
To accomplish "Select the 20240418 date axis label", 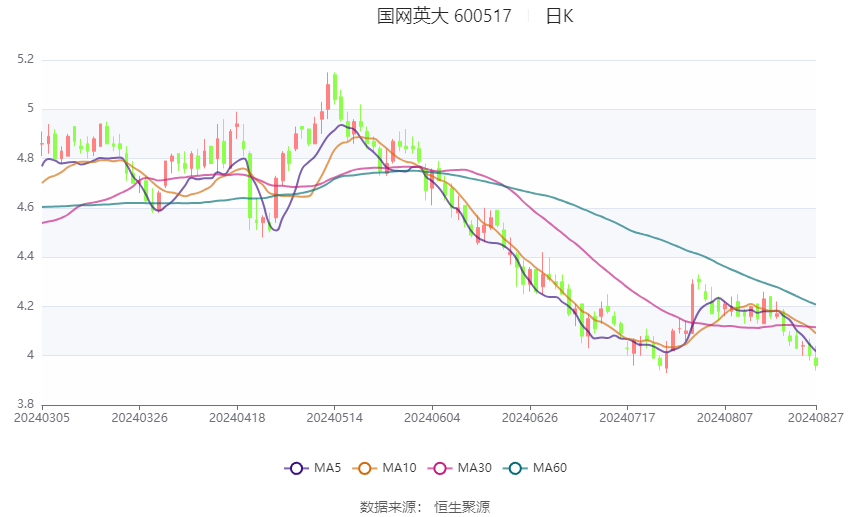I will (x=237, y=418).
